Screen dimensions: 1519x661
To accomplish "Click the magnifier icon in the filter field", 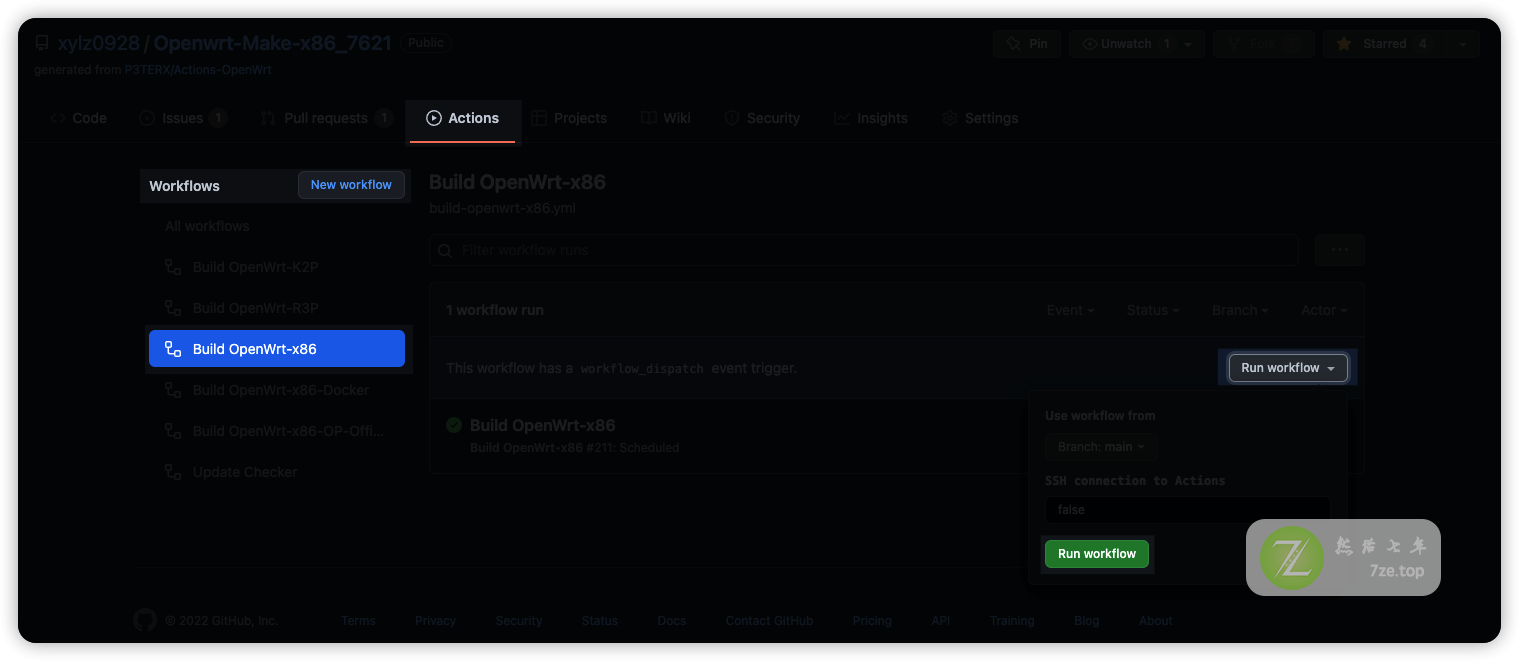I will (x=445, y=250).
